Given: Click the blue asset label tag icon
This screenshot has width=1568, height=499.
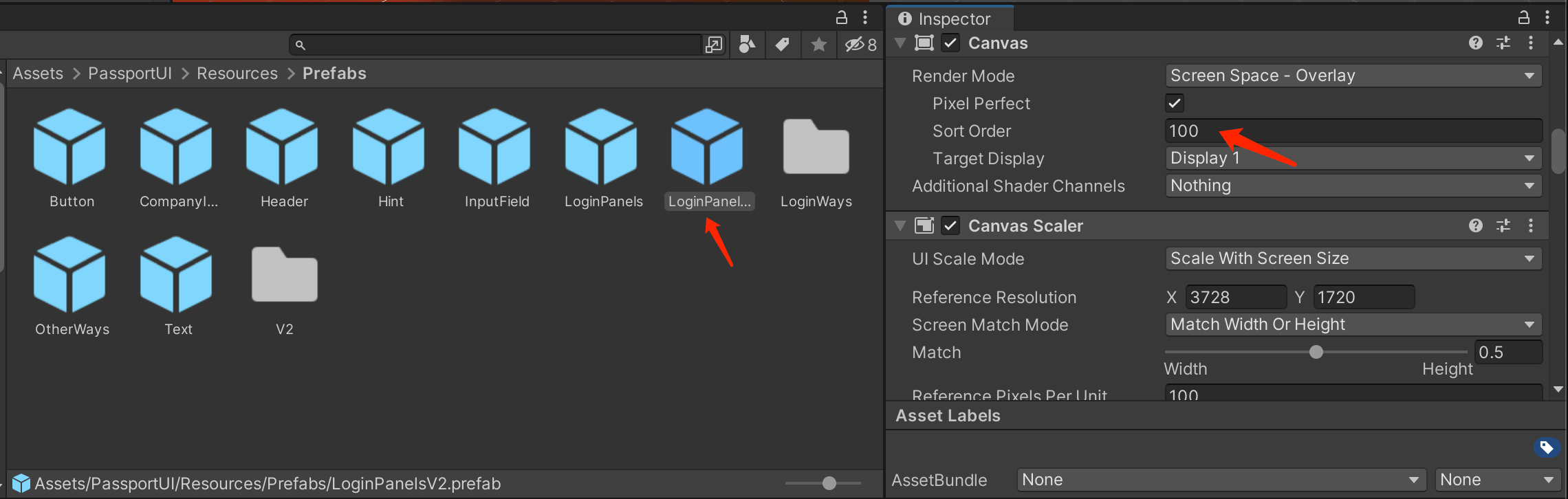Looking at the screenshot, I should click(1546, 447).
